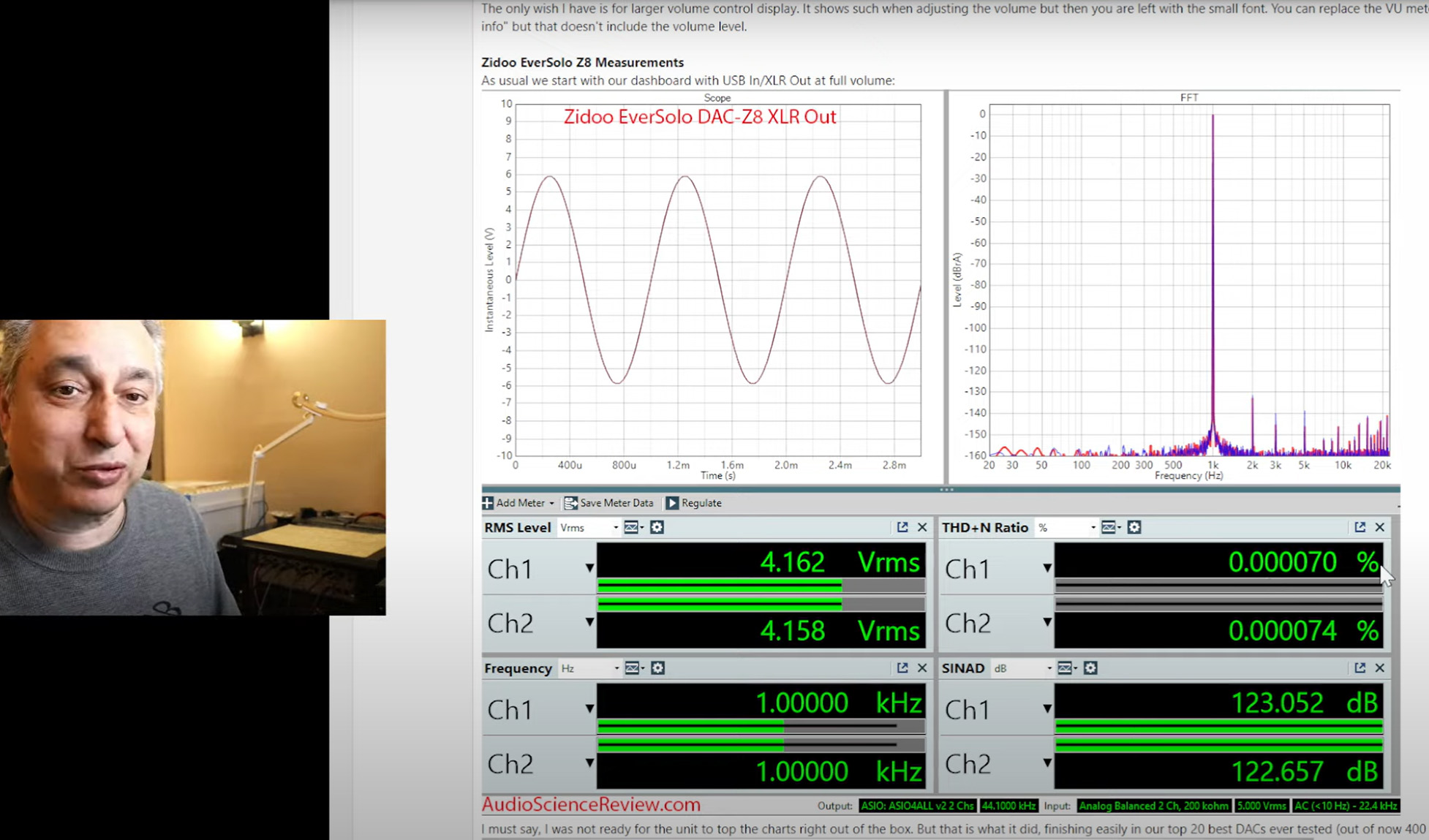Pop out the SINAD meter panel
This screenshot has width=1429, height=840.
[1360, 668]
